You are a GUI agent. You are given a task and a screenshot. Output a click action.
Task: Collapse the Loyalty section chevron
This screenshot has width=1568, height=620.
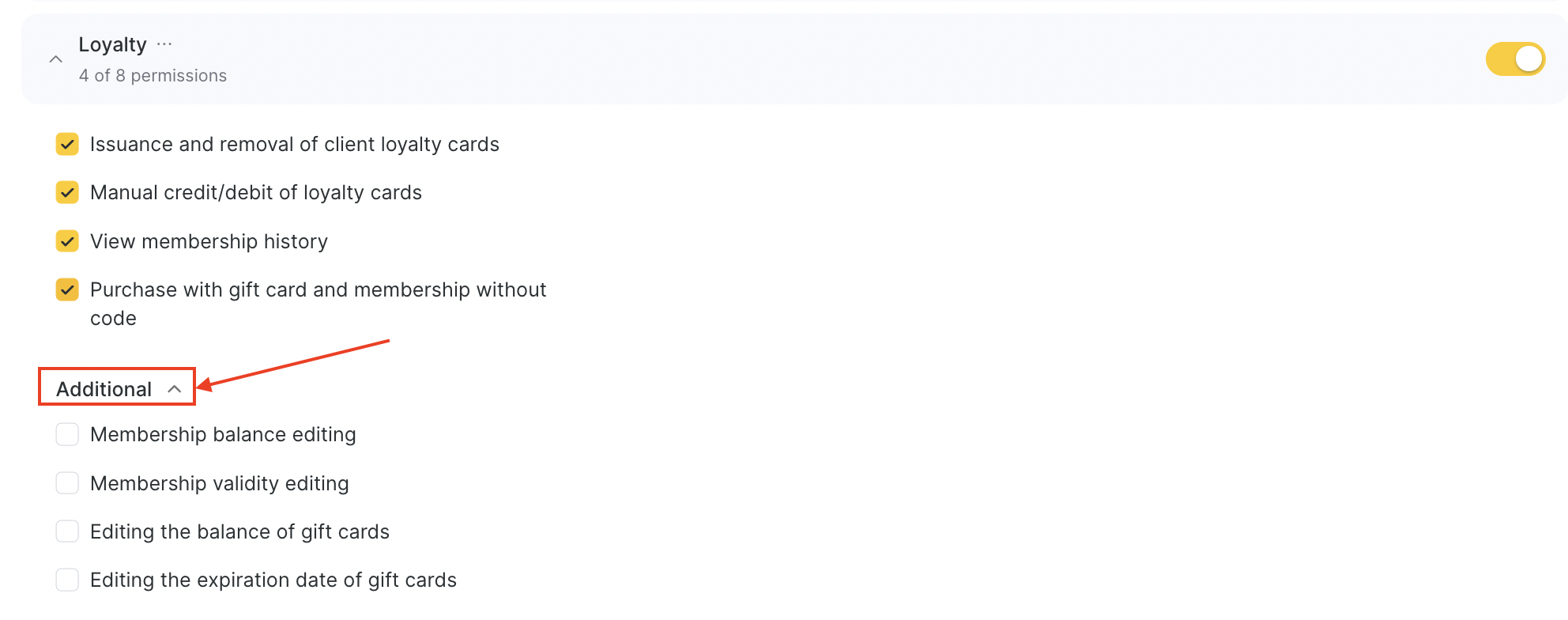click(56, 59)
